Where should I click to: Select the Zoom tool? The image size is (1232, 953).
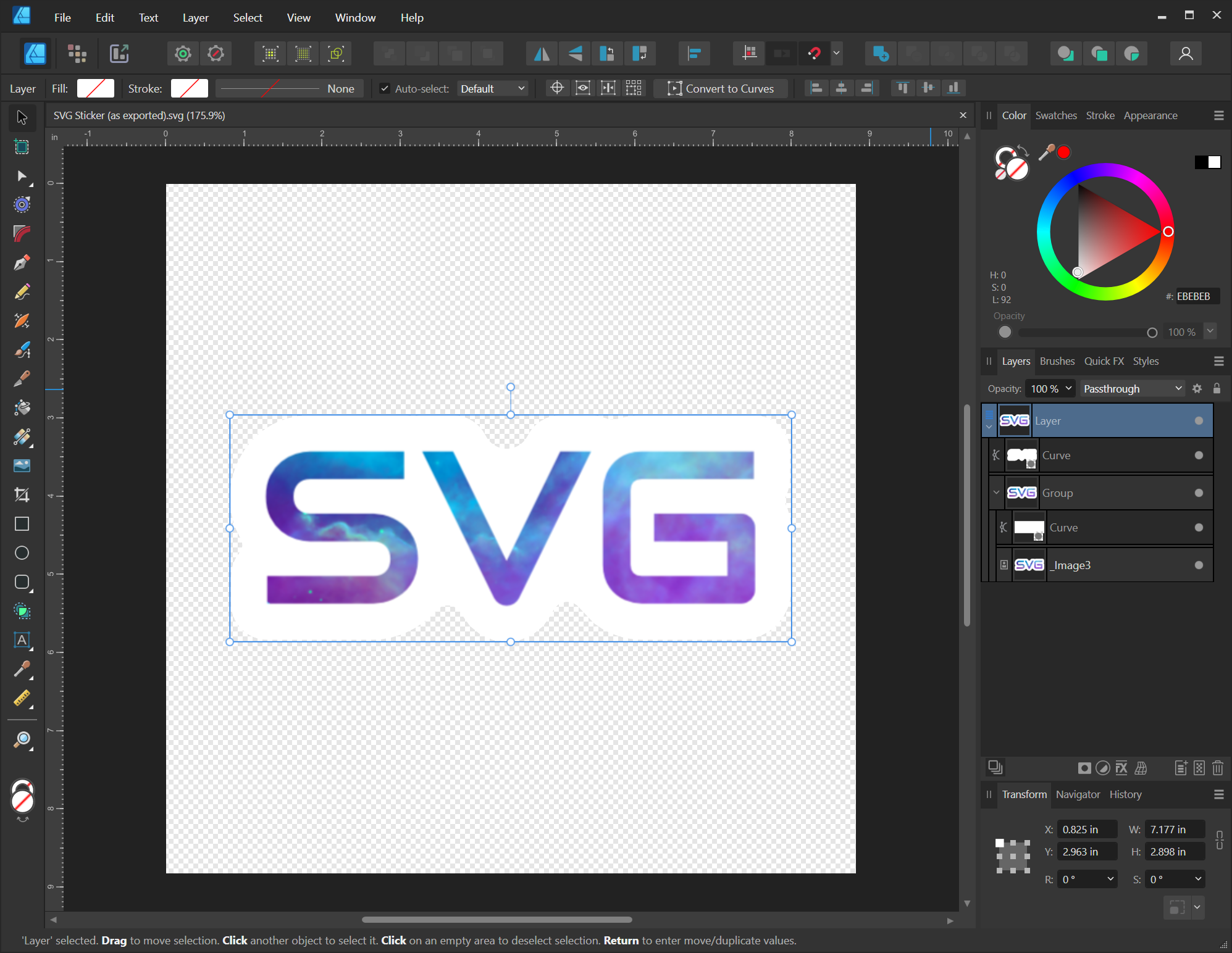(22, 740)
